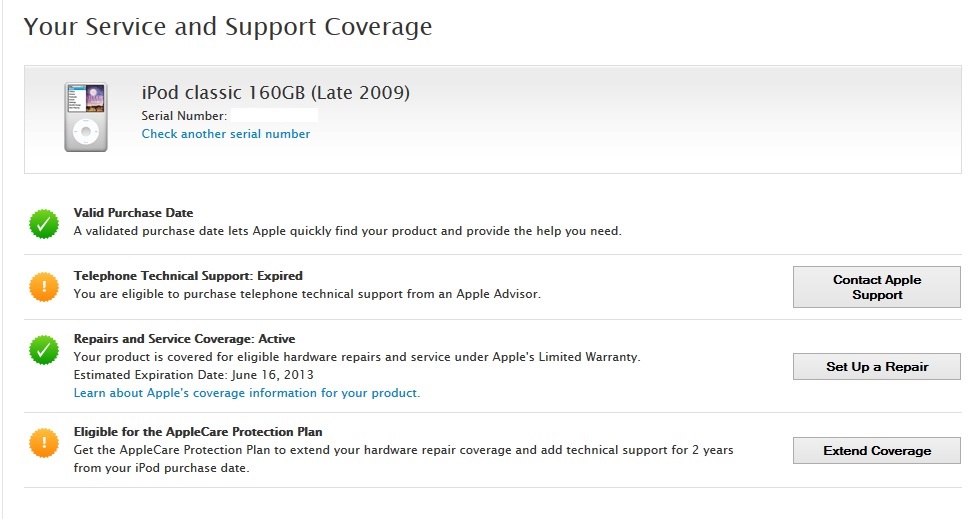
Task: Click the AppleCare Protection Plan description paragraph
Action: (x=403, y=458)
